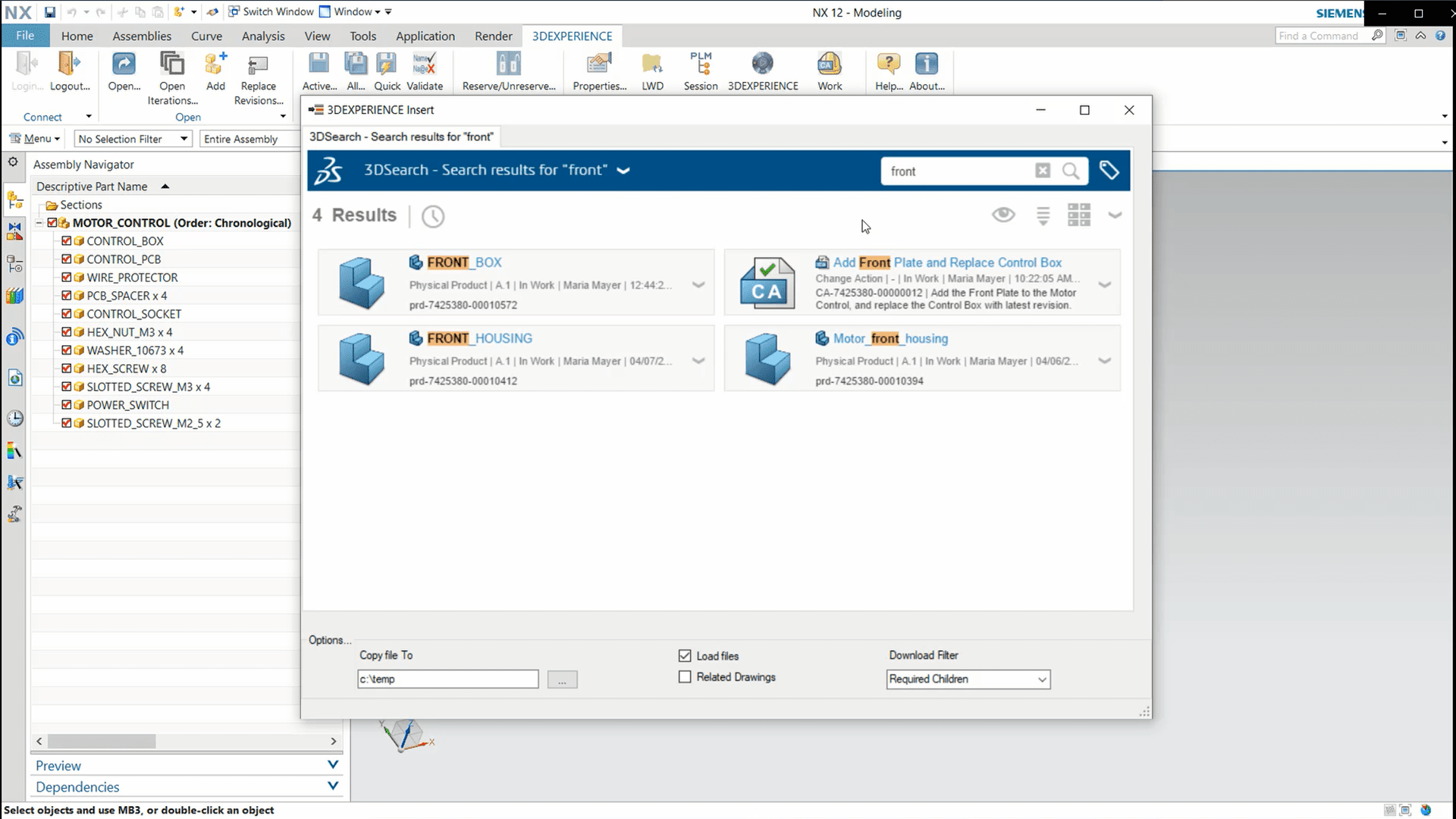Click the search filter icon top right
The width and height of the screenshot is (1456, 819).
click(1108, 170)
